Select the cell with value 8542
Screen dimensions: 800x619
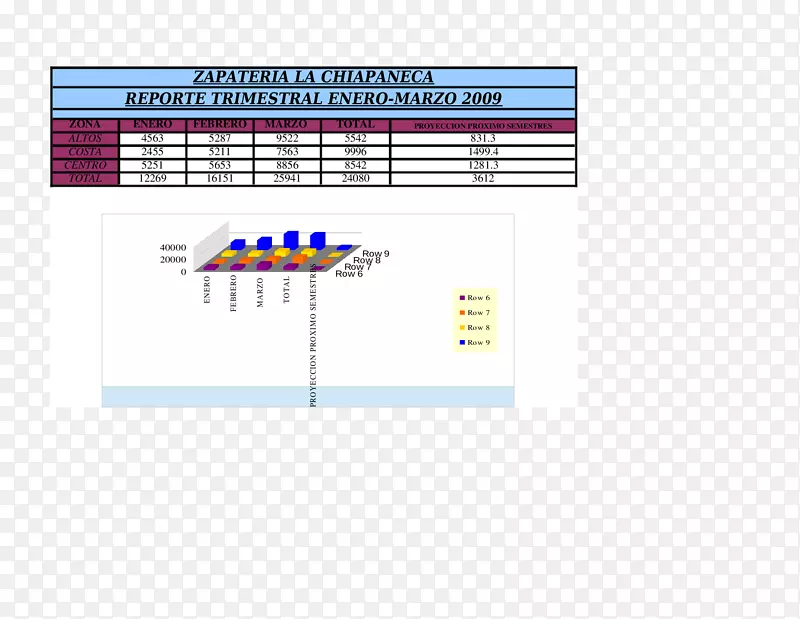pyautogui.click(x=355, y=165)
